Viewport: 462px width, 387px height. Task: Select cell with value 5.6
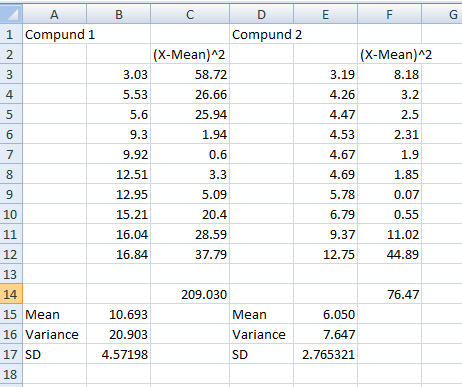(x=118, y=114)
